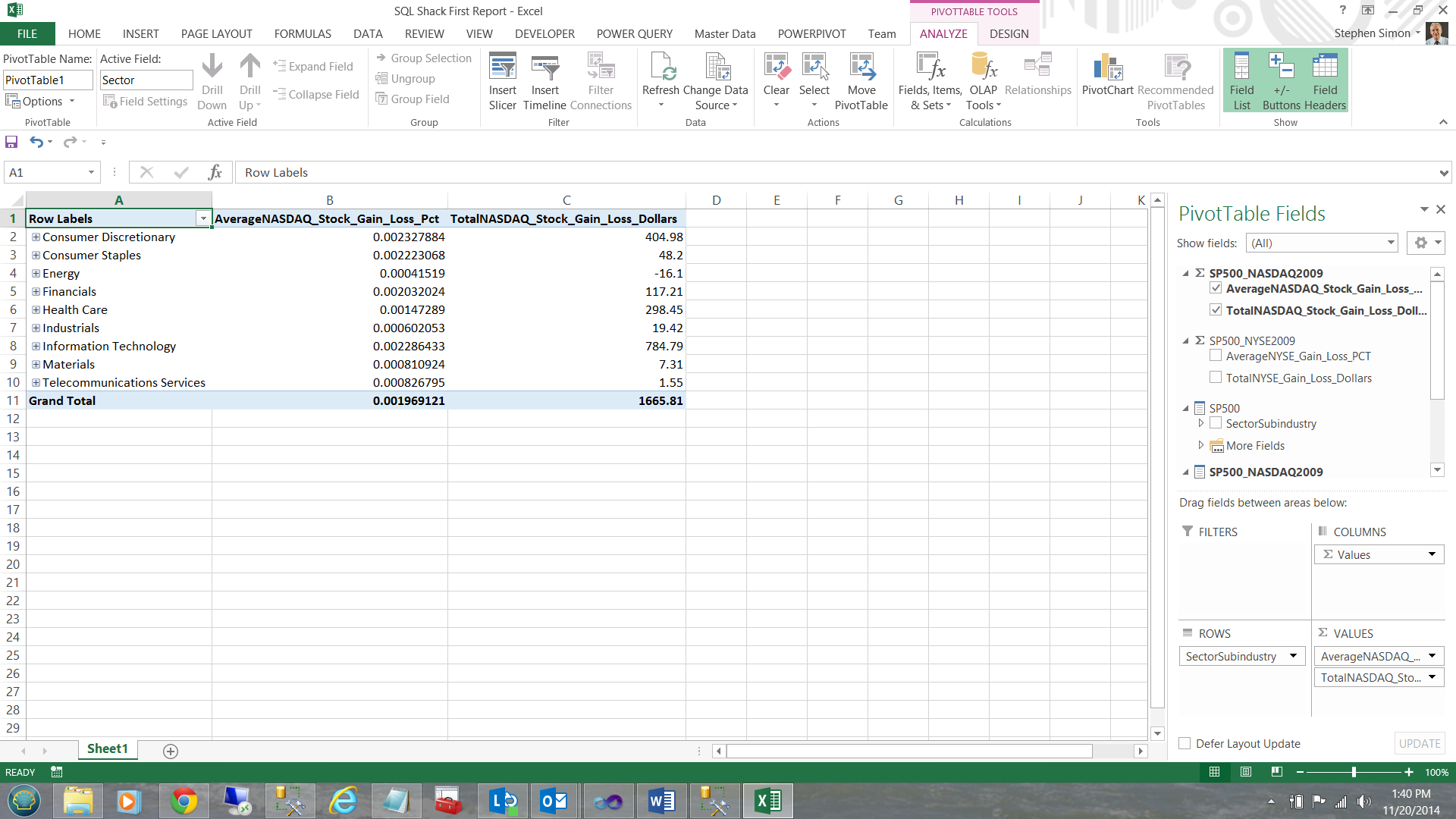Click the Refresh data icon
The width and height of the screenshot is (1456, 819).
[661, 68]
